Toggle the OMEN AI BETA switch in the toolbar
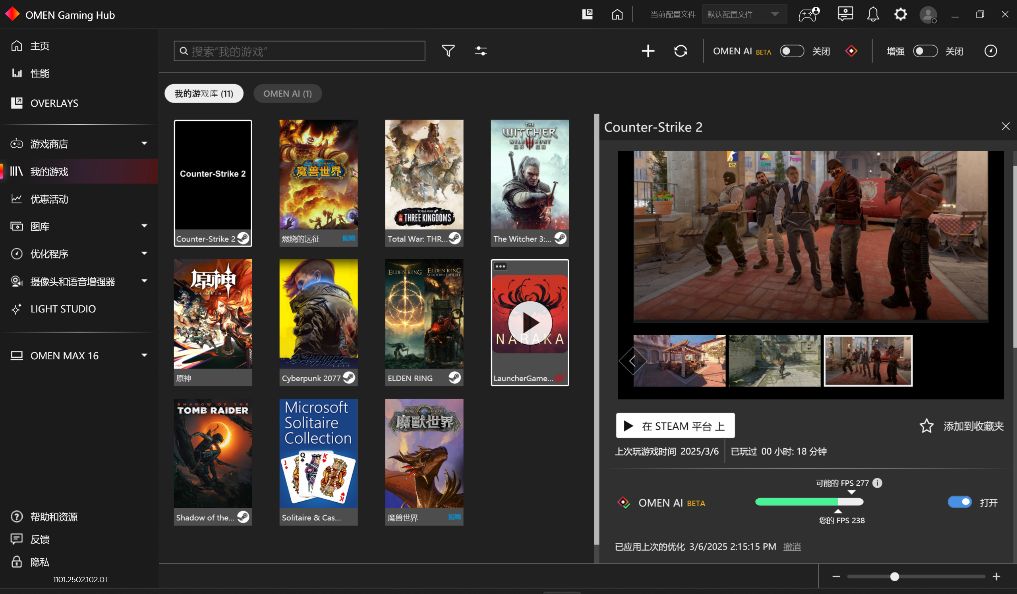 pos(792,51)
